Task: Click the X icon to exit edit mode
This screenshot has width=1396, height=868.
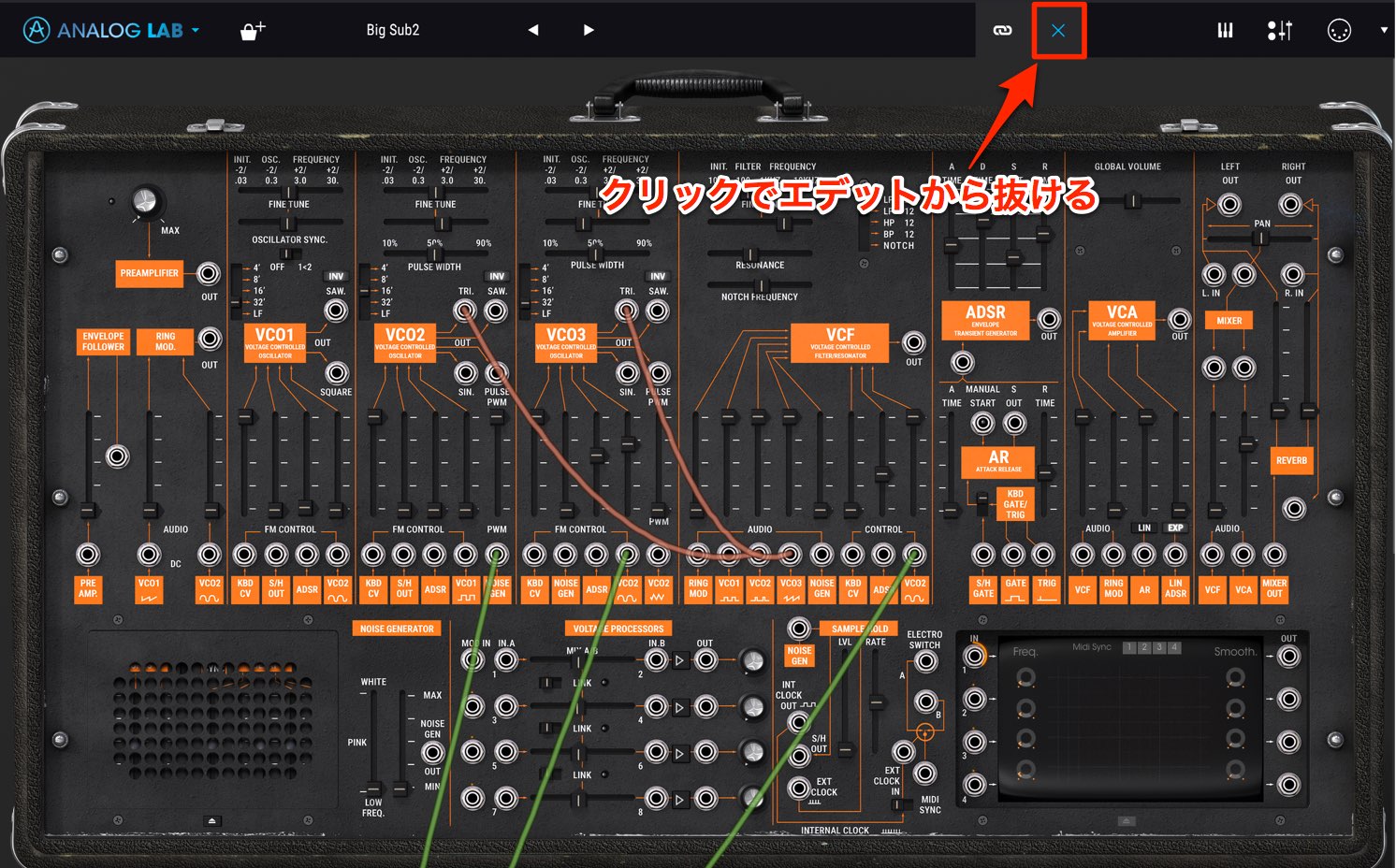Action: pyautogui.click(x=1058, y=31)
